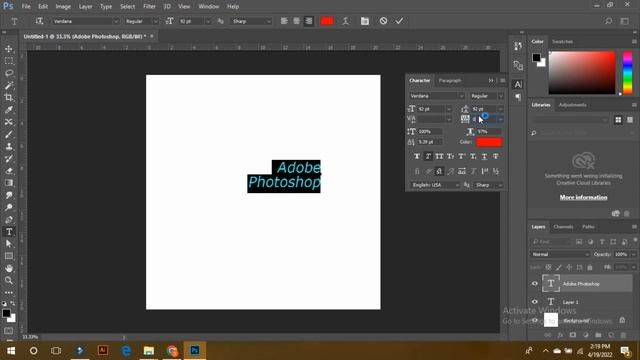Viewport: 640px width, 360px height.
Task: Toggle Underline in Character panel
Action: 484,156
